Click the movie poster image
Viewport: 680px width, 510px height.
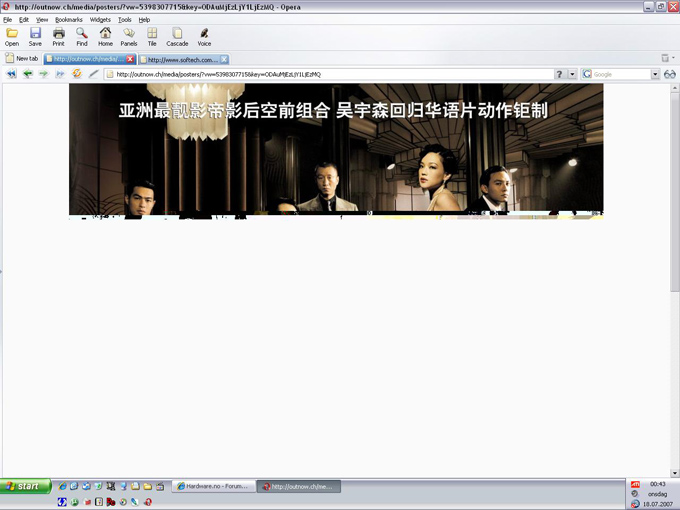(336, 151)
